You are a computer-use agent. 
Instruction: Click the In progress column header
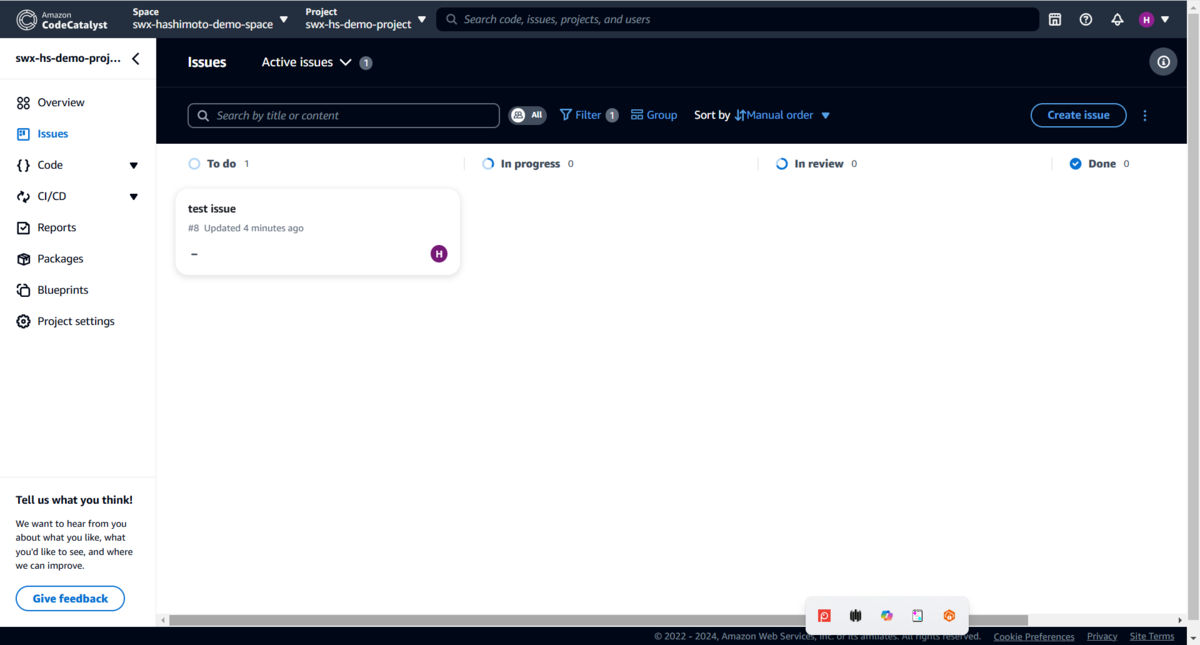528,163
